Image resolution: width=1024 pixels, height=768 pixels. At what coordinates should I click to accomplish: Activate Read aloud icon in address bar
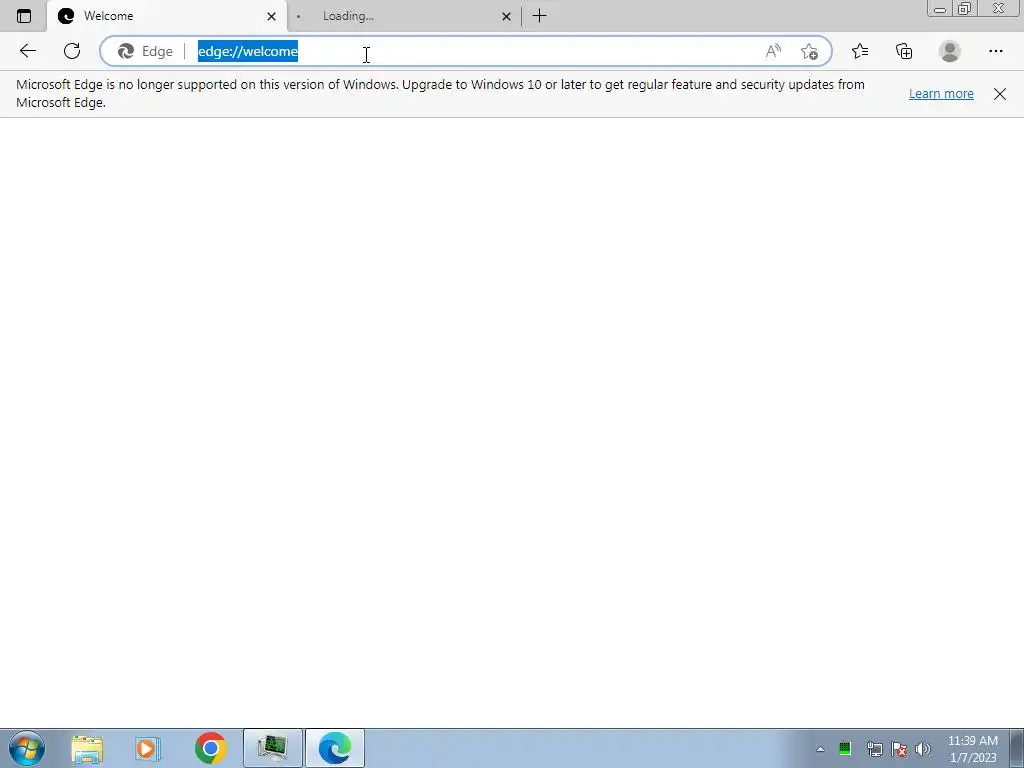(773, 51)
